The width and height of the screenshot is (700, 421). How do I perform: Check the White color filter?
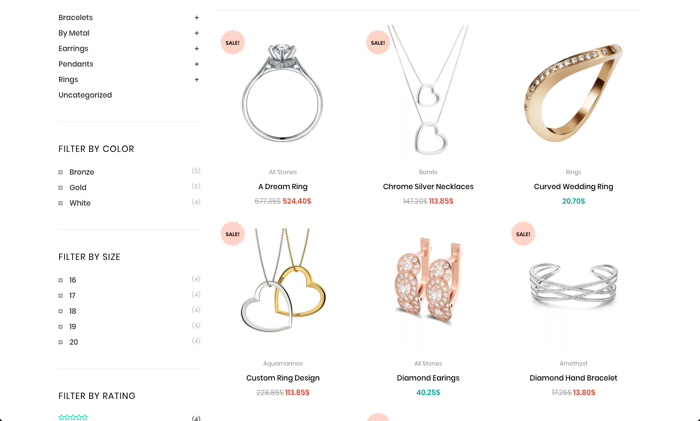click(61, 203)
